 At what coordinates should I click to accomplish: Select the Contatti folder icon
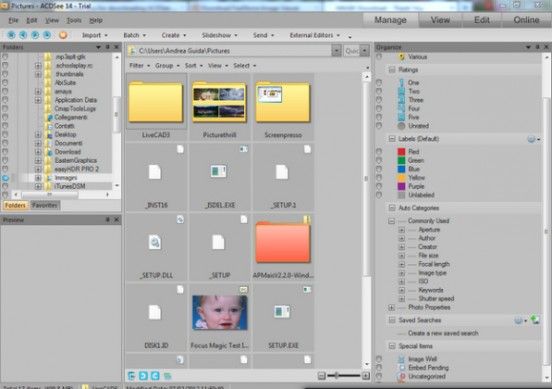(x=49, y=126)
